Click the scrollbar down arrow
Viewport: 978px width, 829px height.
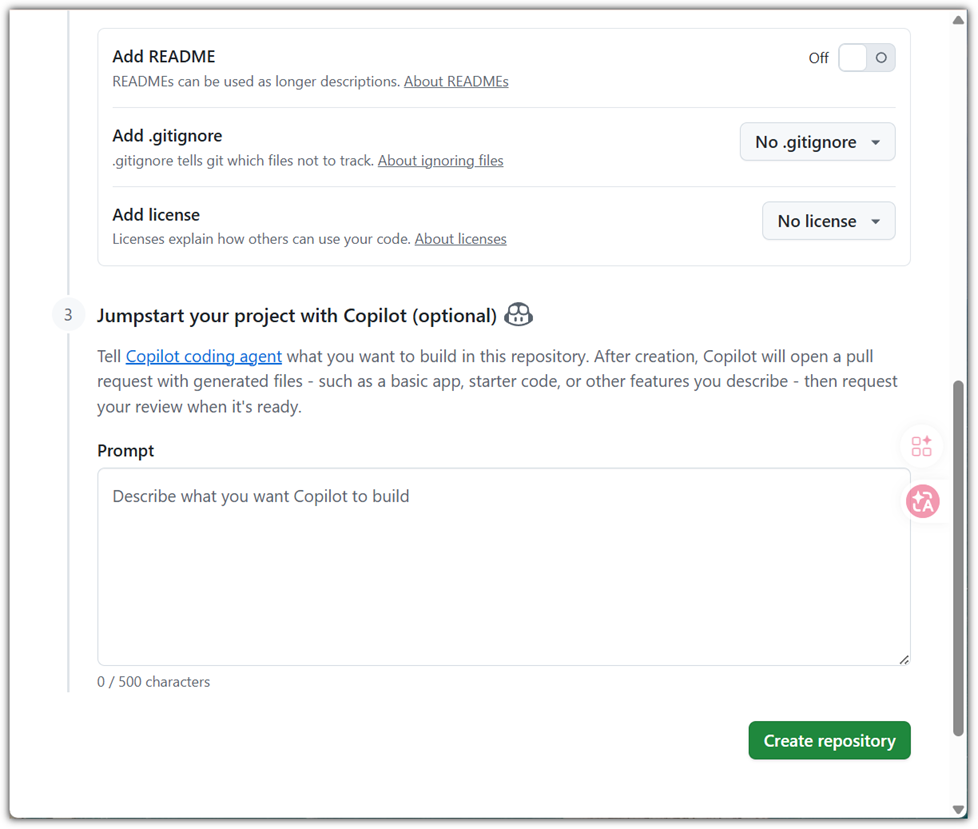click(x=958, y=810)
